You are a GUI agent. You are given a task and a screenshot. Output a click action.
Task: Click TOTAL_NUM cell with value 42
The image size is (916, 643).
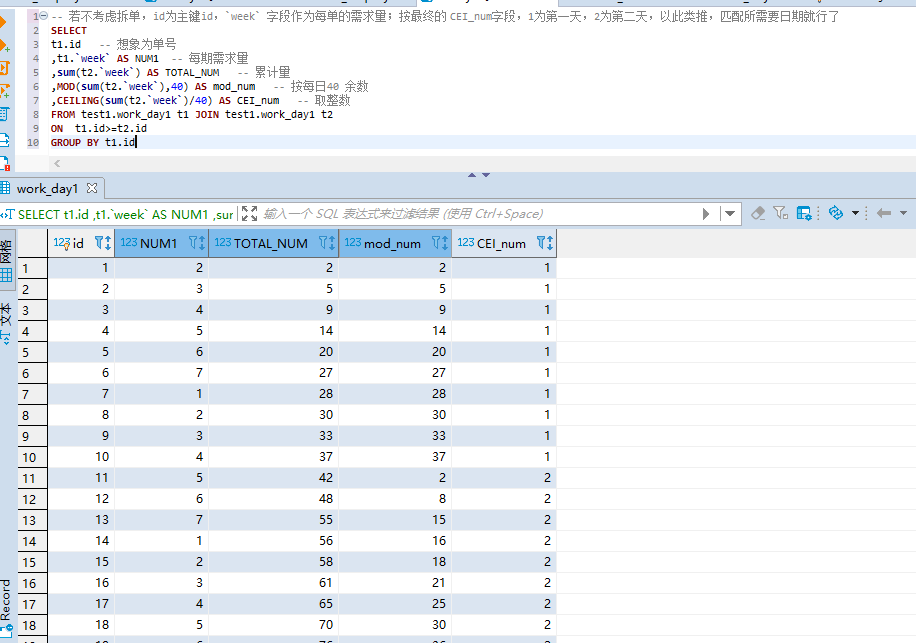click(x=273, y=478)
